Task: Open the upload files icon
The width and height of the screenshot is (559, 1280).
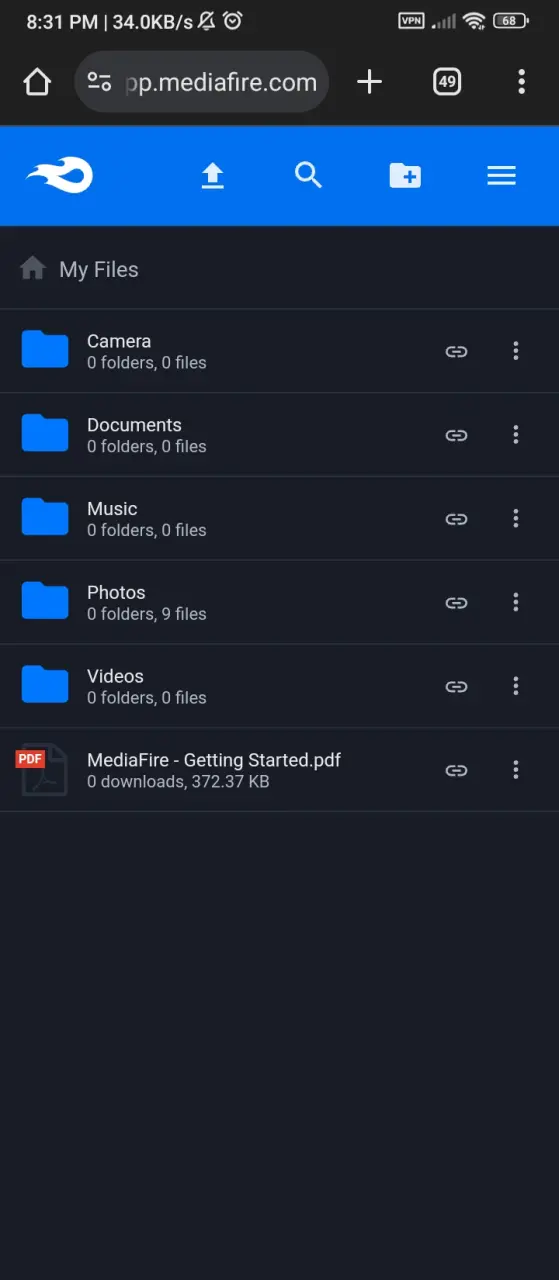Action: tap(212, 176)
